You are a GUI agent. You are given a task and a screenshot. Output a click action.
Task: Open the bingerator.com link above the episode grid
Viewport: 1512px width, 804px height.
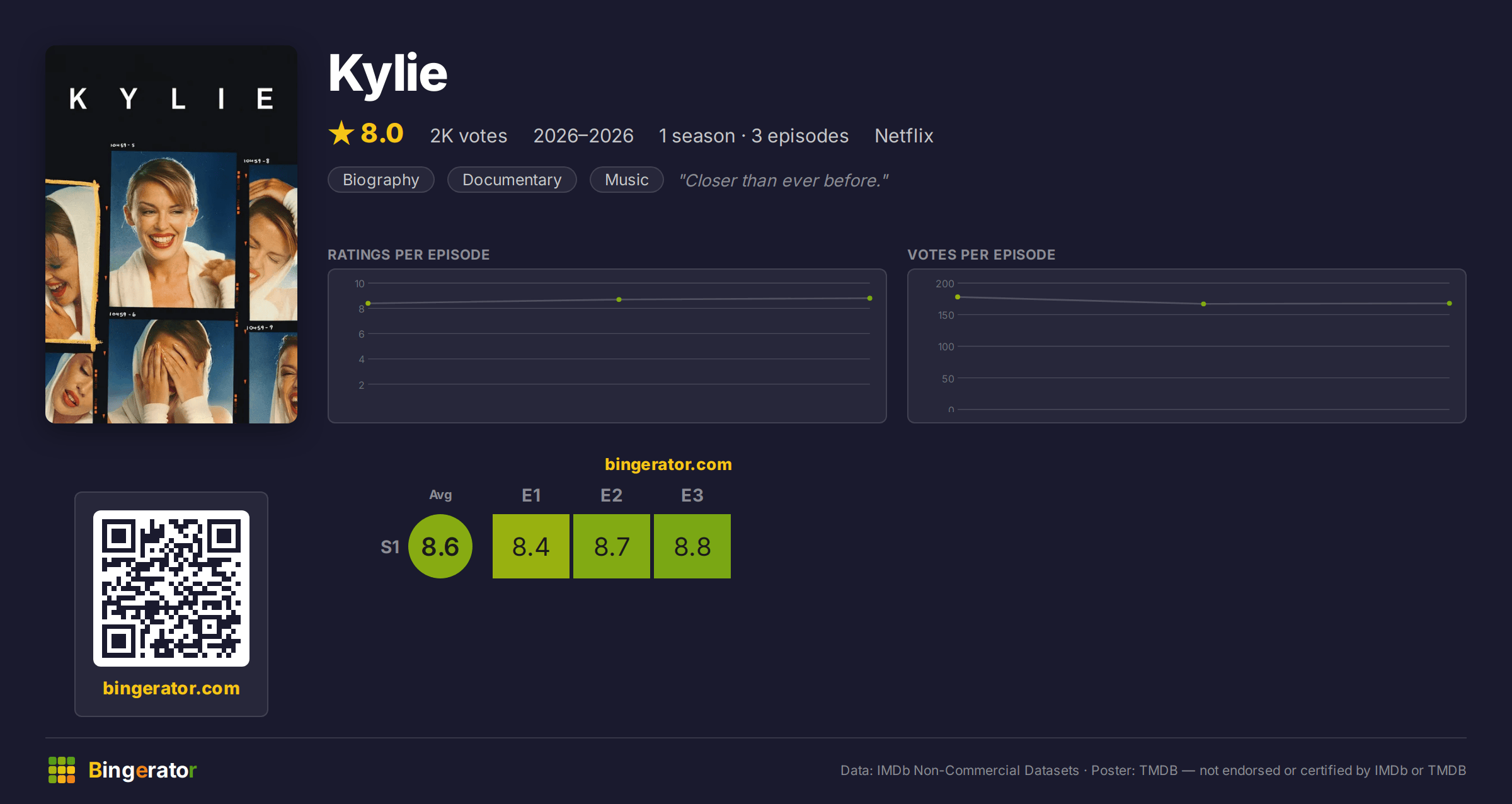pos(668,464)
